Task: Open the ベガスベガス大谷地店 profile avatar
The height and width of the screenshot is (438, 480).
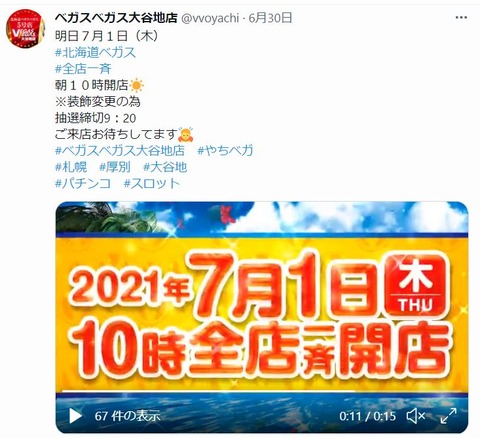Action: [25, 28]
